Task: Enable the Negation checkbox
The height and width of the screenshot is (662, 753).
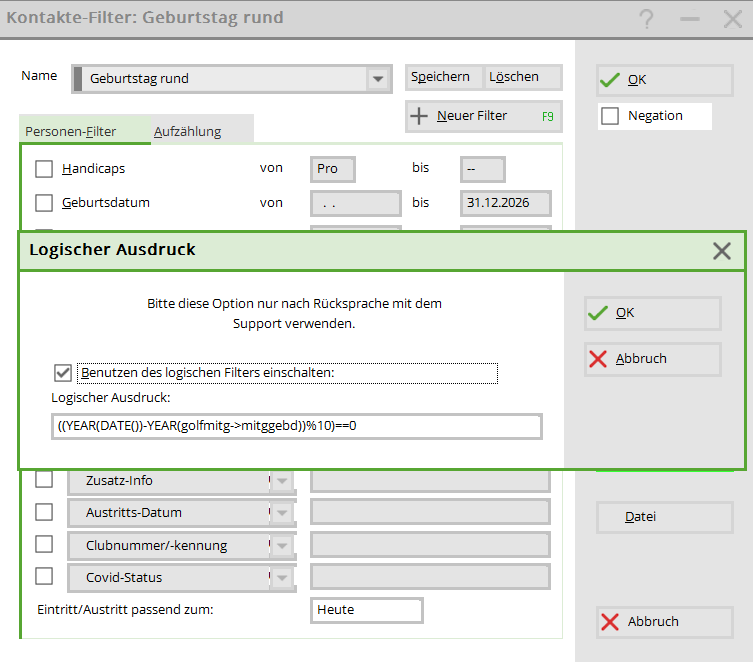Action: [610, 117]
